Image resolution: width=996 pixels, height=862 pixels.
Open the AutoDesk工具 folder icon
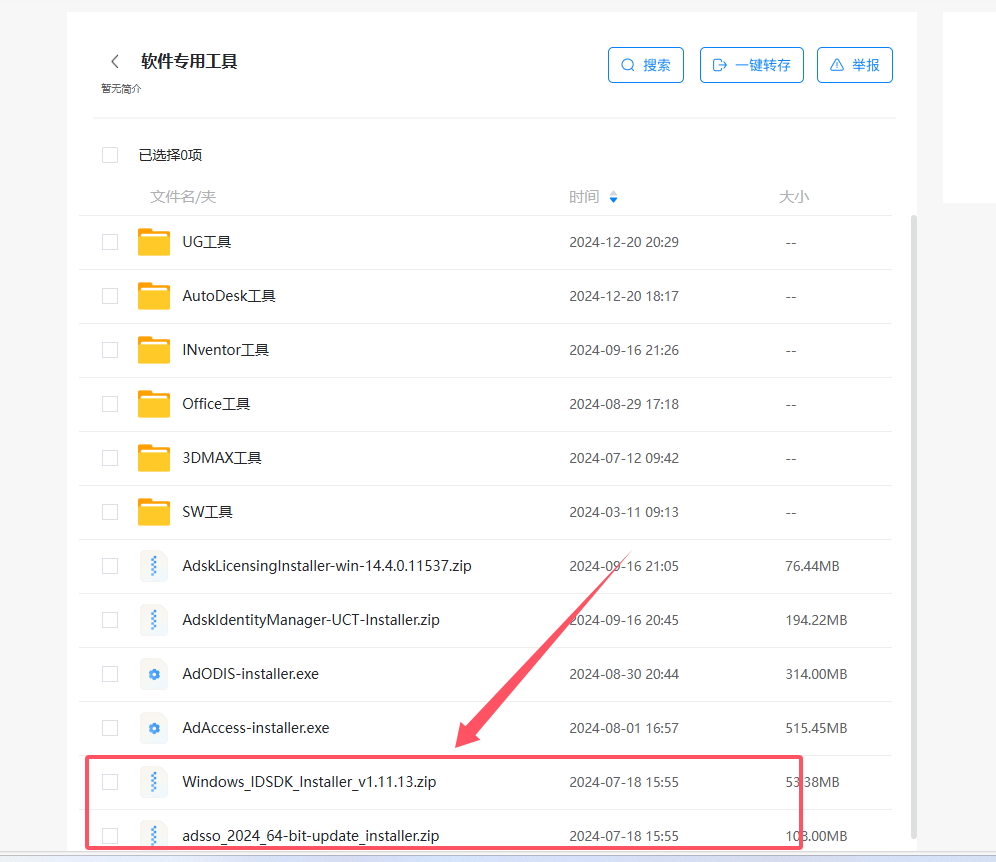tap(154, 296)
